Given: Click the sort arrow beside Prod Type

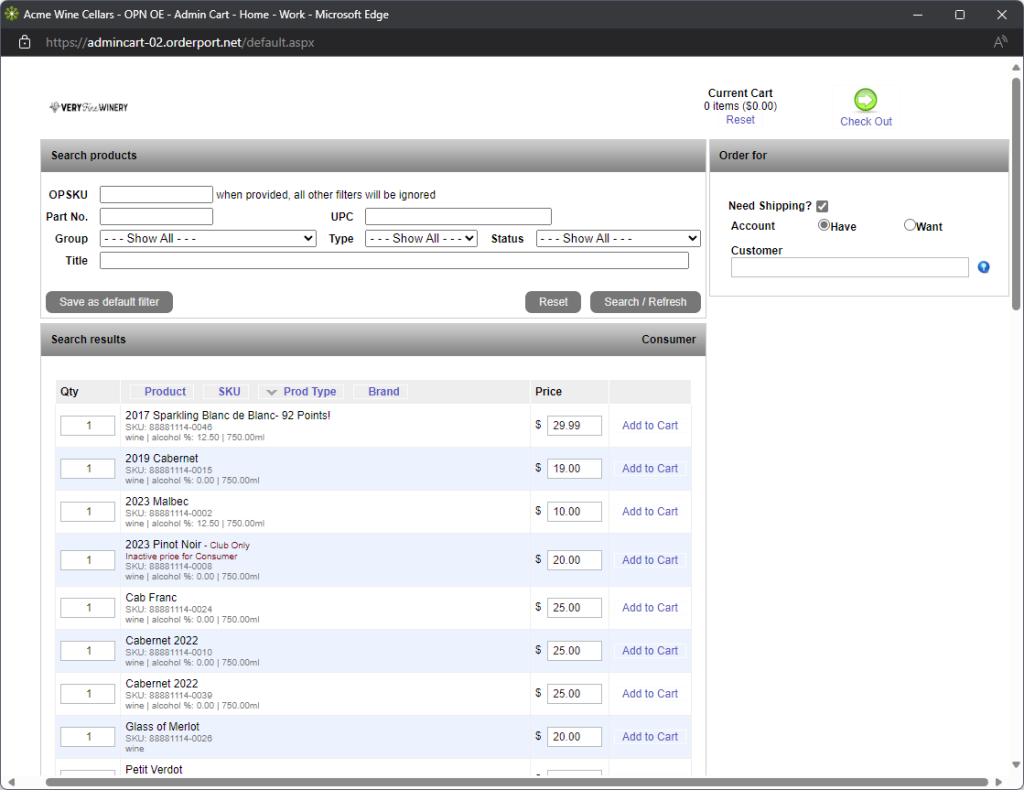Looking at the screenshot, I should pyautogui.click(x=271, y=392).
